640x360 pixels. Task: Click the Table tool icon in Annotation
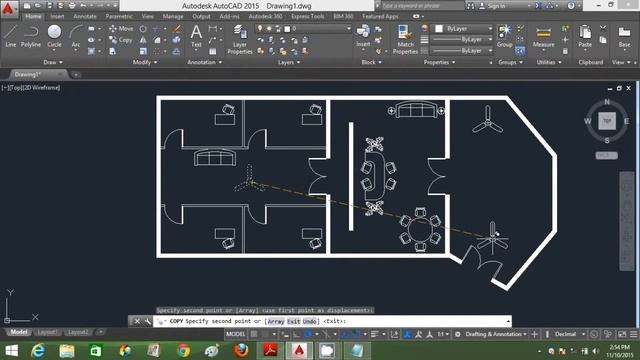click(213, 51)
